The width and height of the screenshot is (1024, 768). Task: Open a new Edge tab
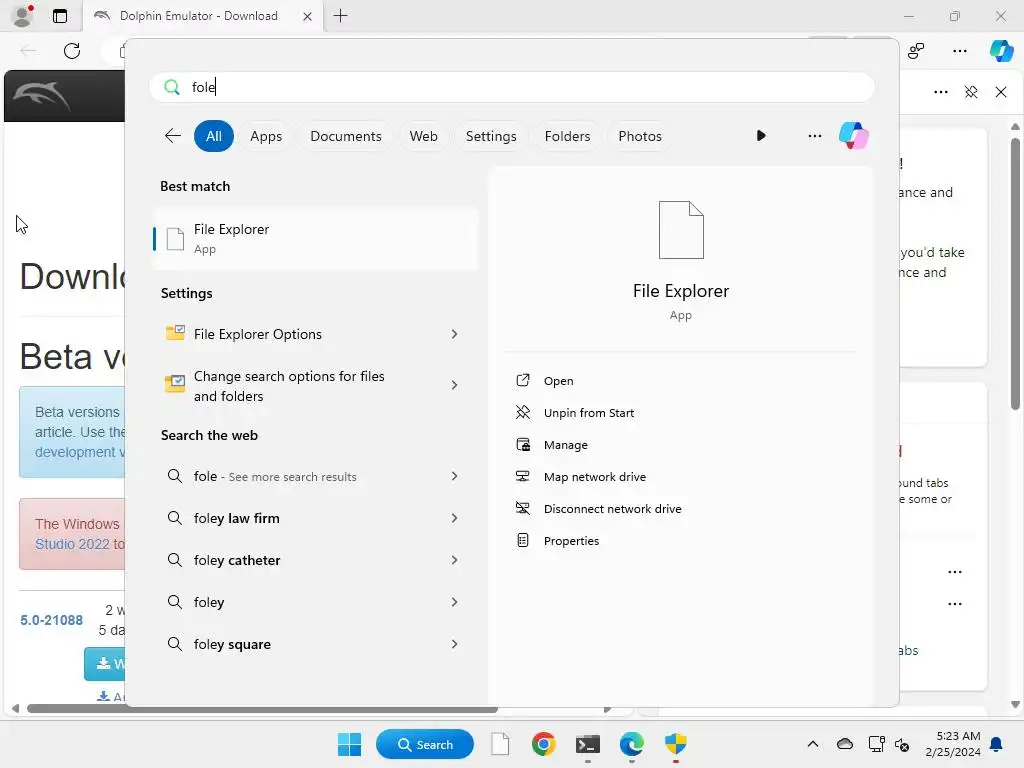point(340,16)
